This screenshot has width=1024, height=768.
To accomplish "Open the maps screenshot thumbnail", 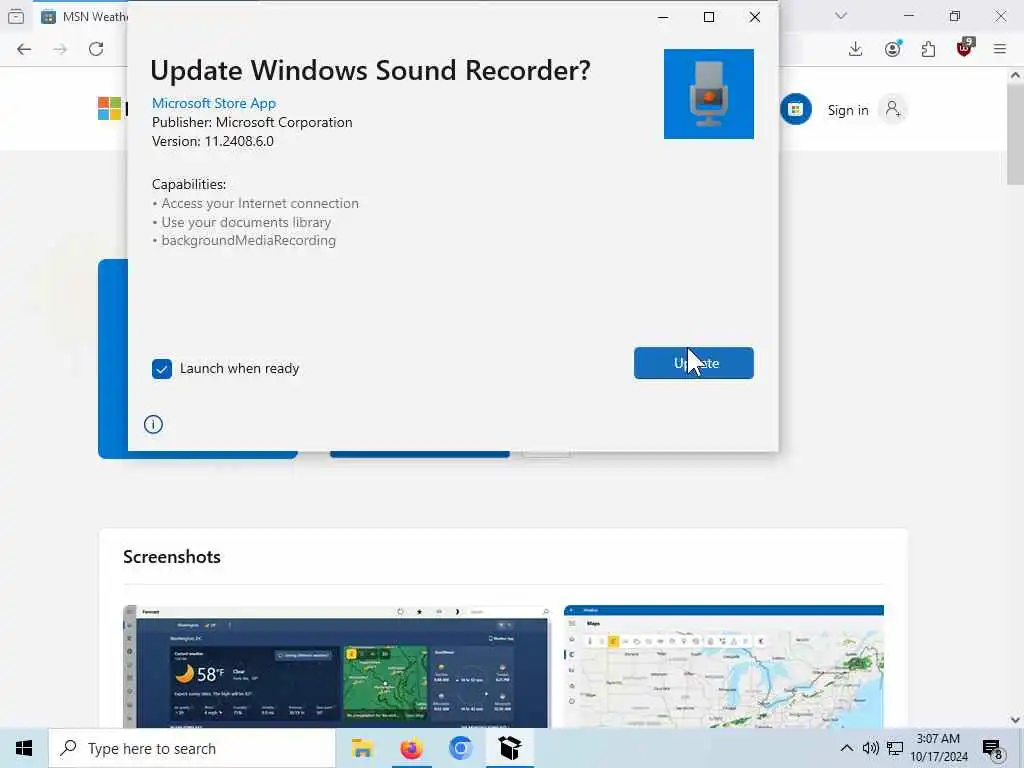I will (724, 666).
